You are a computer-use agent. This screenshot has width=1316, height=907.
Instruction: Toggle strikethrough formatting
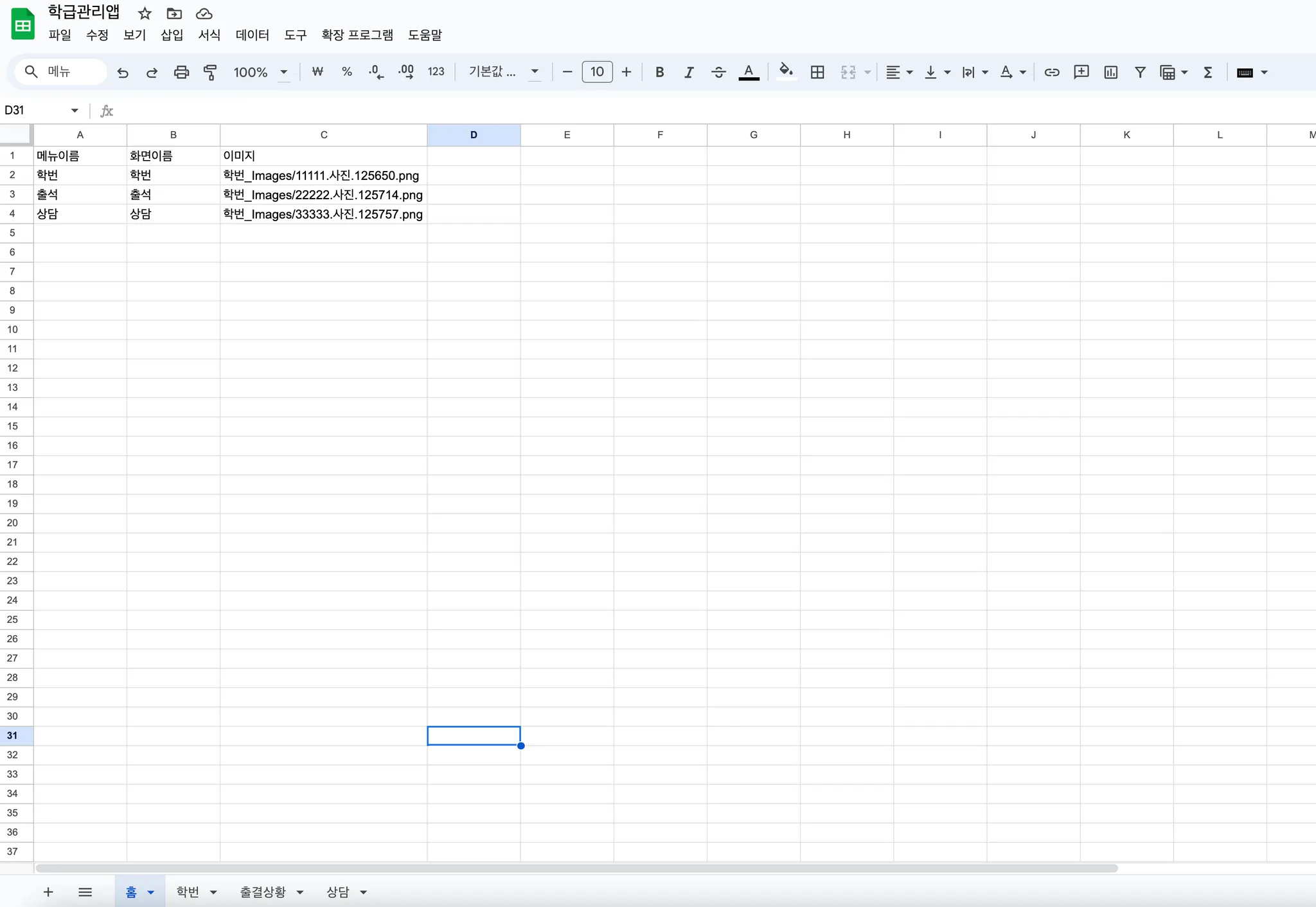pos(718,72)
